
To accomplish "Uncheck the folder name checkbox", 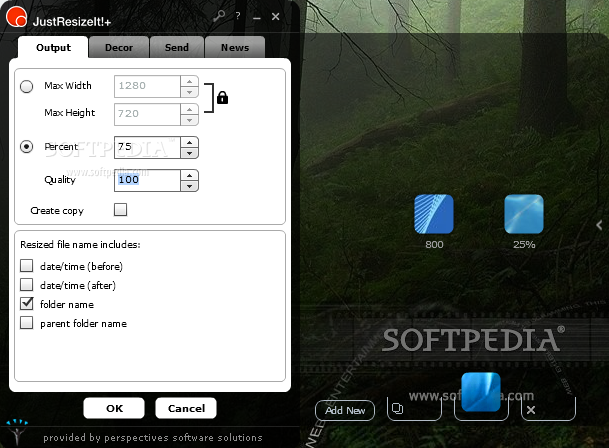I will click(26, 303).
